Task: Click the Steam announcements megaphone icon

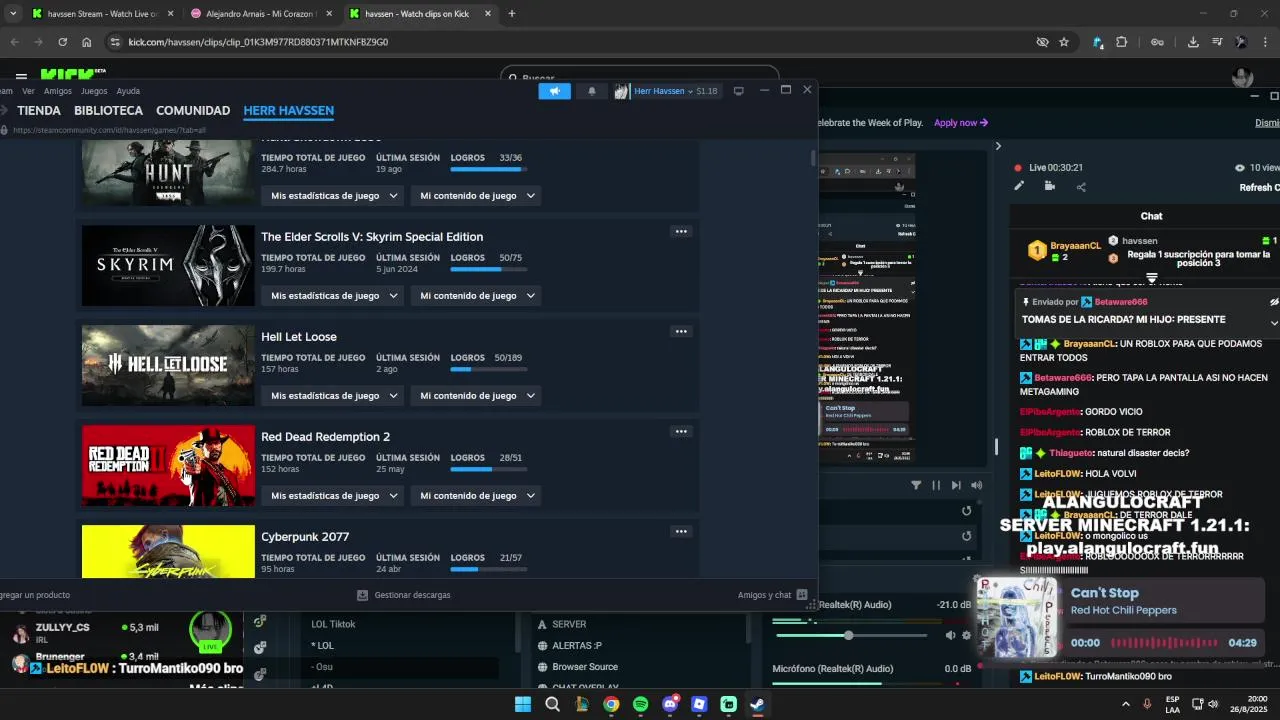Action: 554,91
